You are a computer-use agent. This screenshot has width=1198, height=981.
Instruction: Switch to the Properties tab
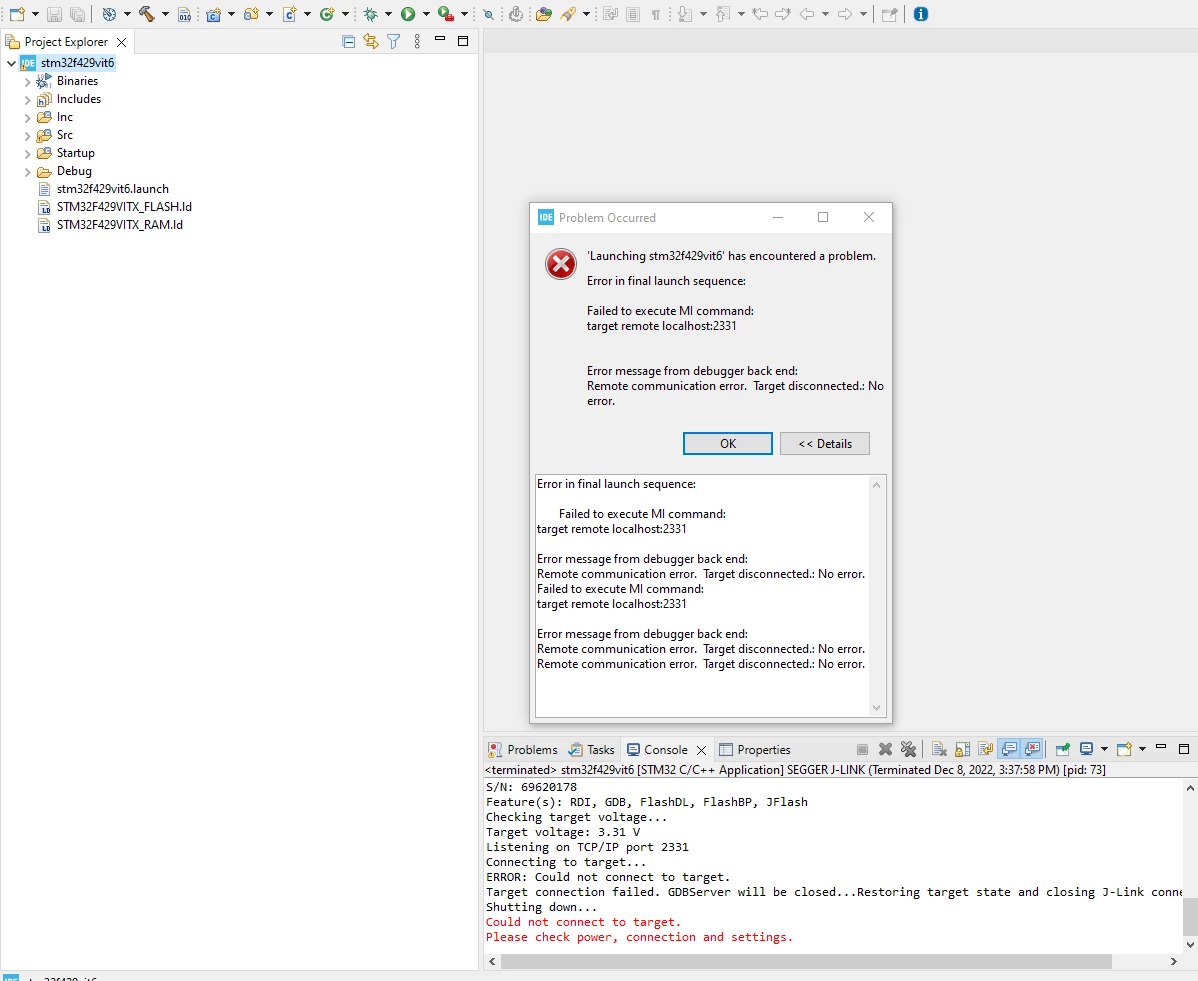755,750
